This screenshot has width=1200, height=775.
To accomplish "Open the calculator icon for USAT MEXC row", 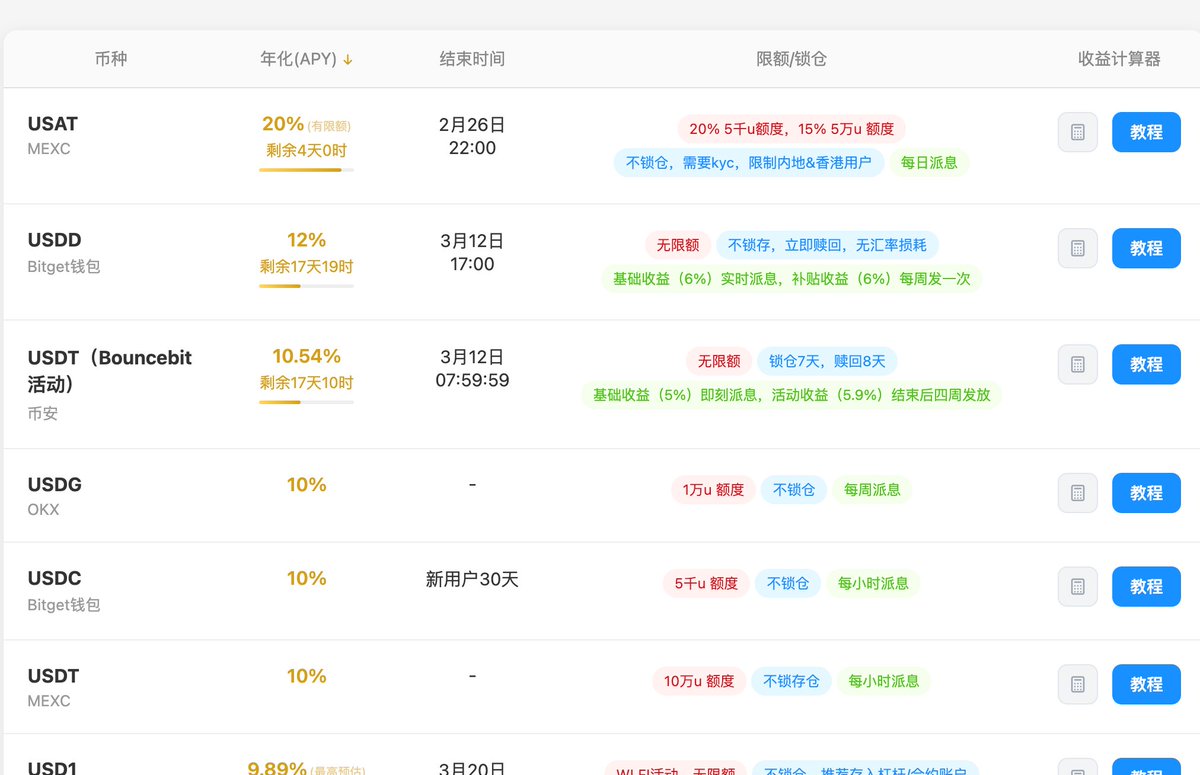I will click(1078, 132).
